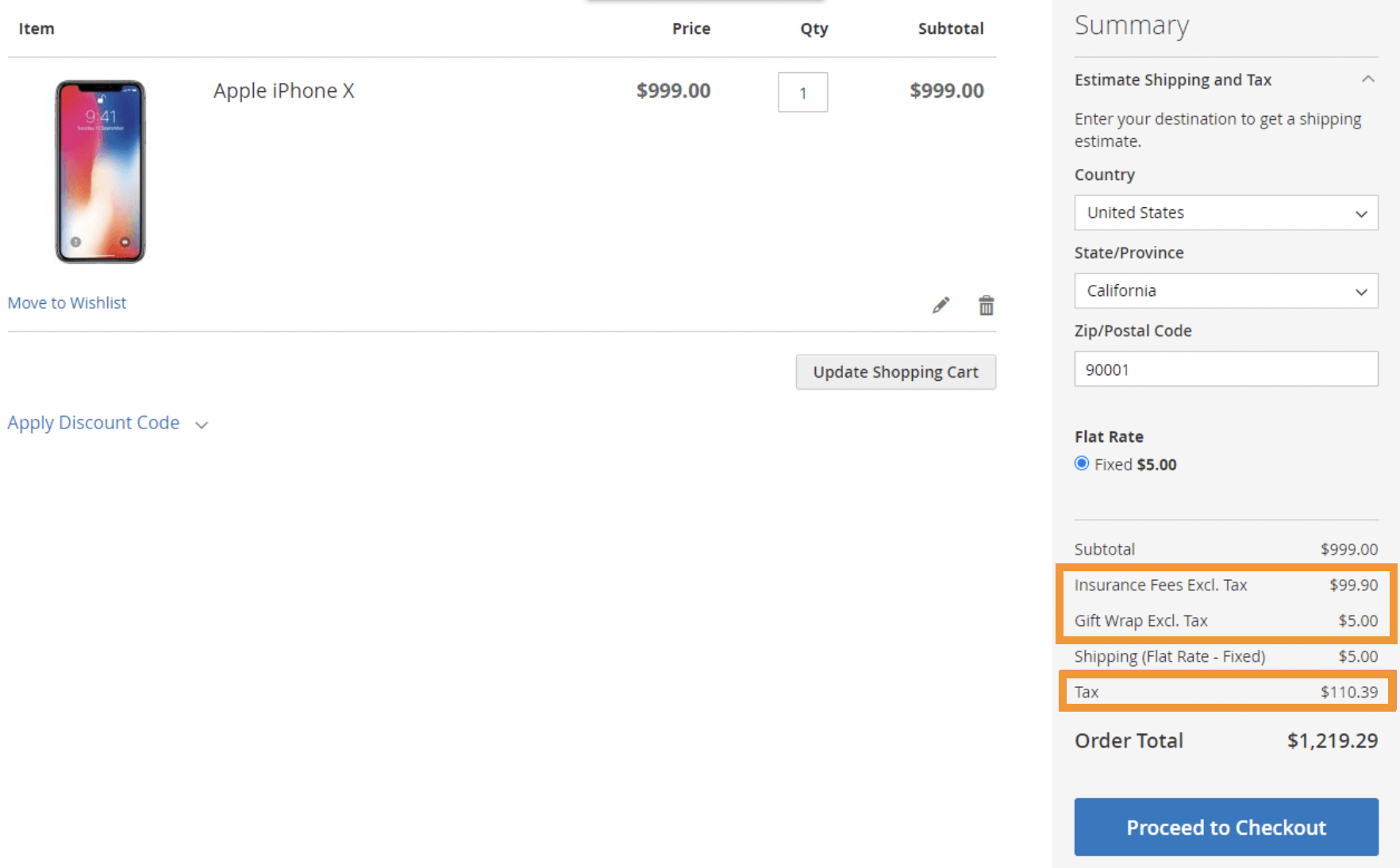Click the Apply Discount Code chevron arrow

click(201, 424)
